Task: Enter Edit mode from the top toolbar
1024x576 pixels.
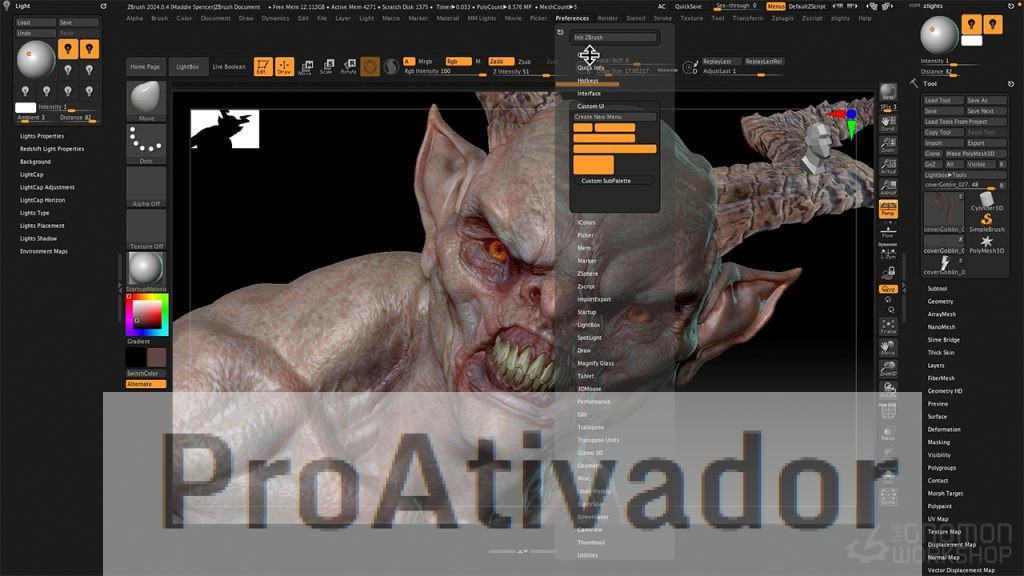Action: tap(263, 67)
